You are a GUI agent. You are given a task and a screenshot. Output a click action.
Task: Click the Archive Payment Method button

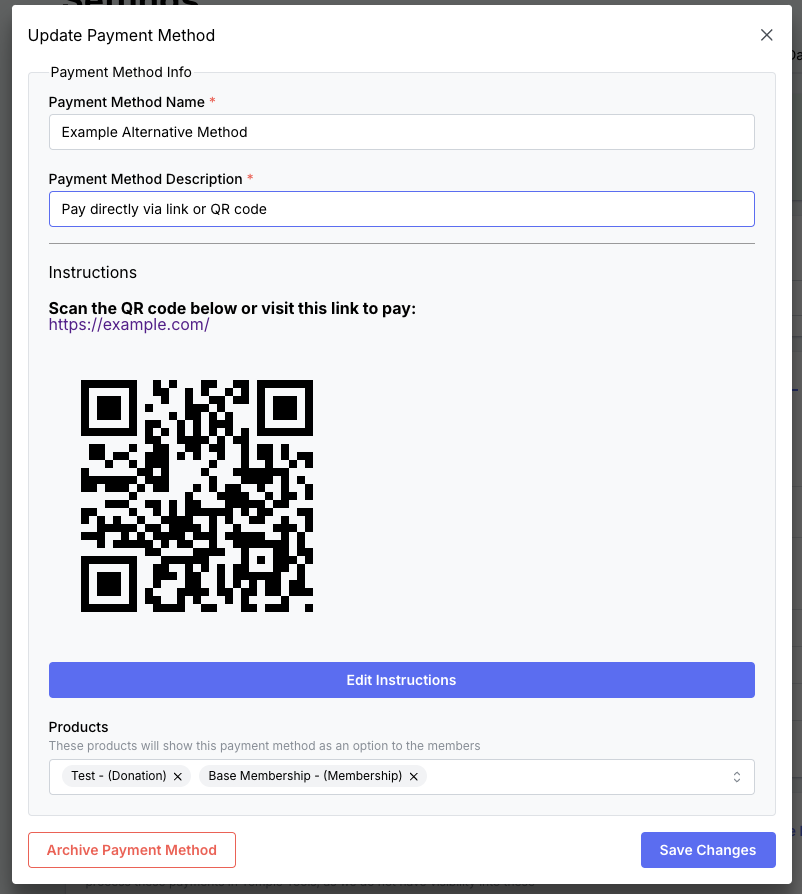[x=131, y=849]
